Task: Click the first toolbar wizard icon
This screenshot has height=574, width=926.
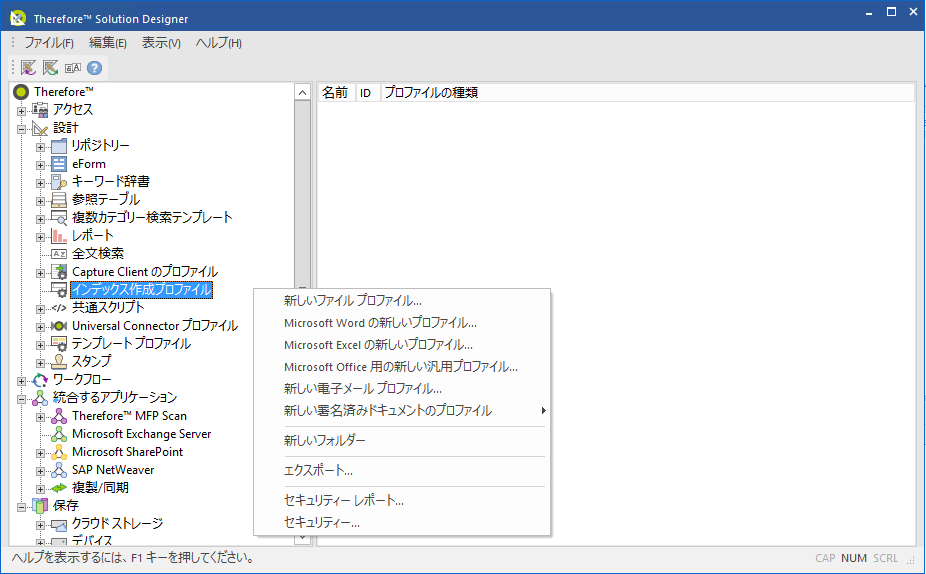Action: [x=28, y=68]
